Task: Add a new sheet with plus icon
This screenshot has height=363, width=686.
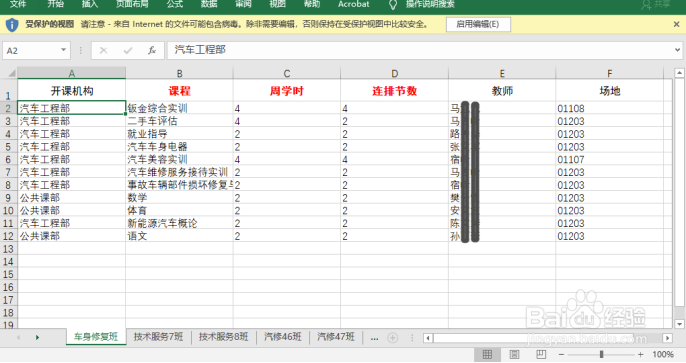Action: (392, 338)
